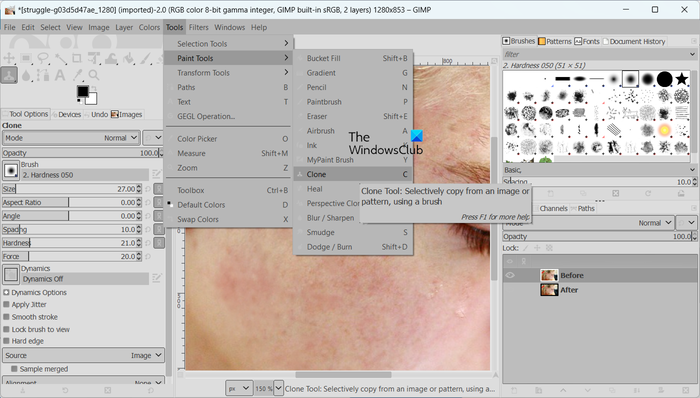Click the star brush in Brushes panel
Viewport: 700px width, 398px height.
pyautogui.click(x=682, y=79)
